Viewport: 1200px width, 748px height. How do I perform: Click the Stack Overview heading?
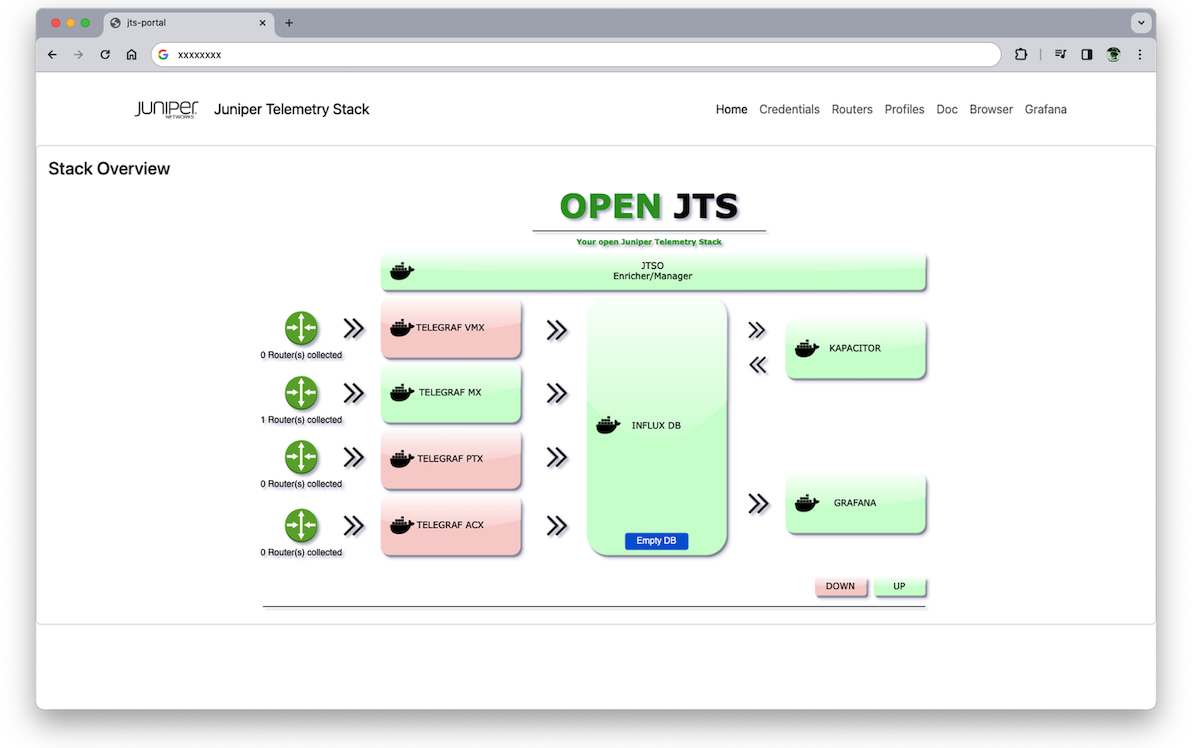pos(109,169)
